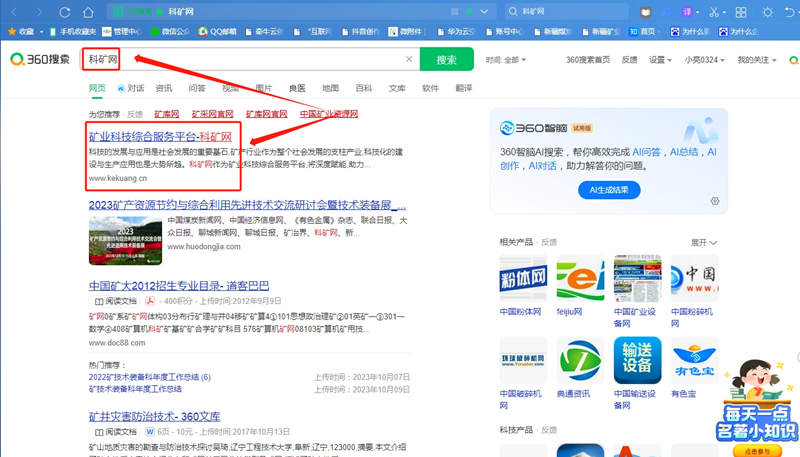Reload the page with the refresh icon
The width and height of the screenshot is (800, 457).
[65, 12]
